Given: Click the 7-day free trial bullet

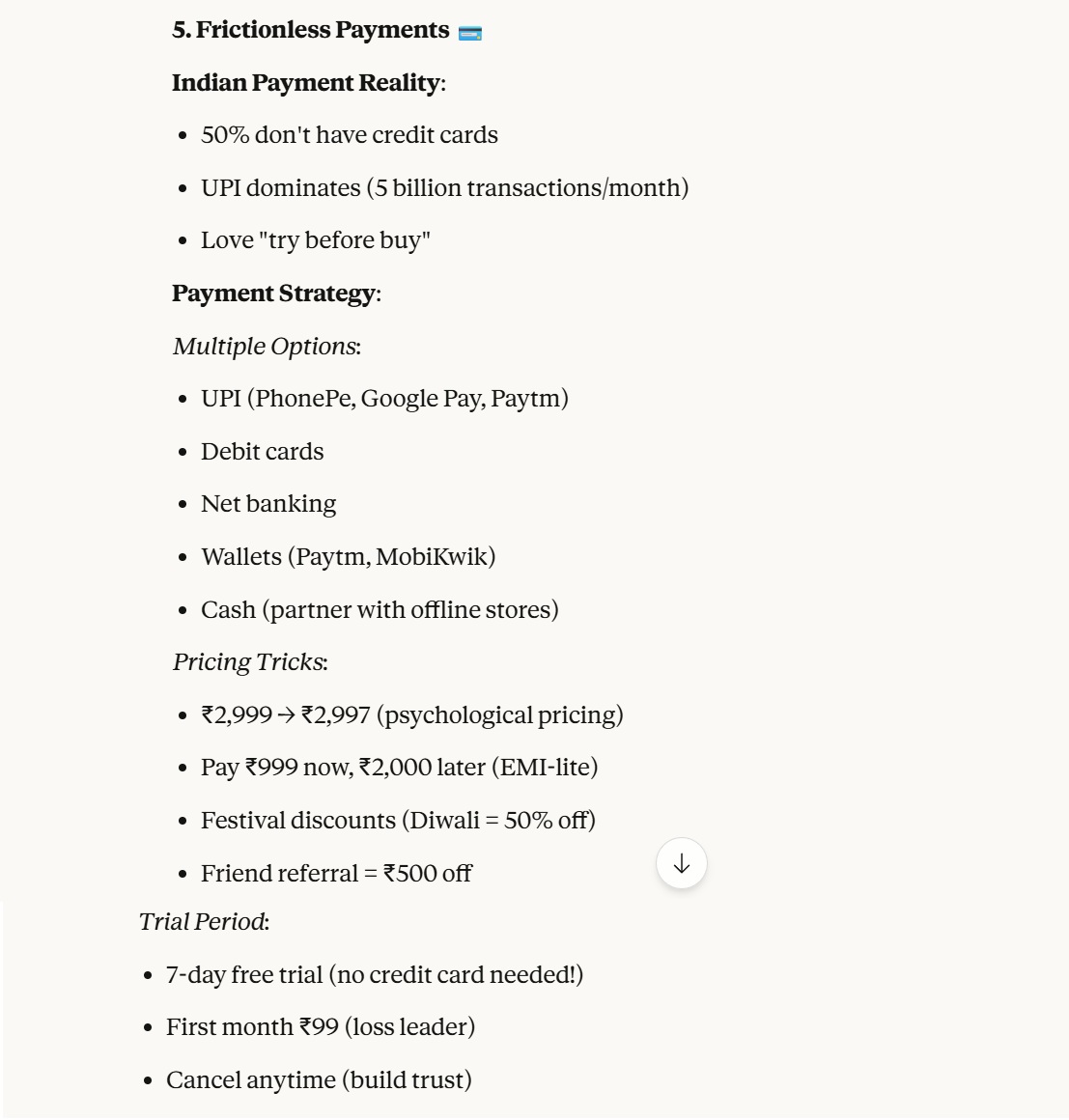Looking at the screenshot, I should pyautogui.click(x=374, y=975).
